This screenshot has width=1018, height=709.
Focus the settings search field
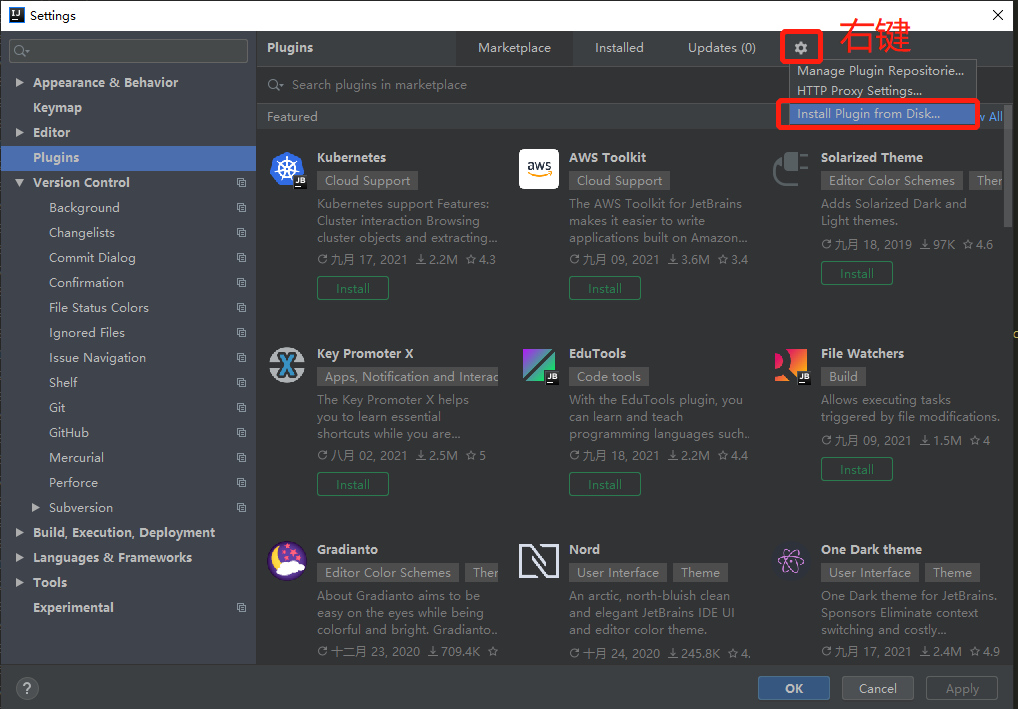129,51
